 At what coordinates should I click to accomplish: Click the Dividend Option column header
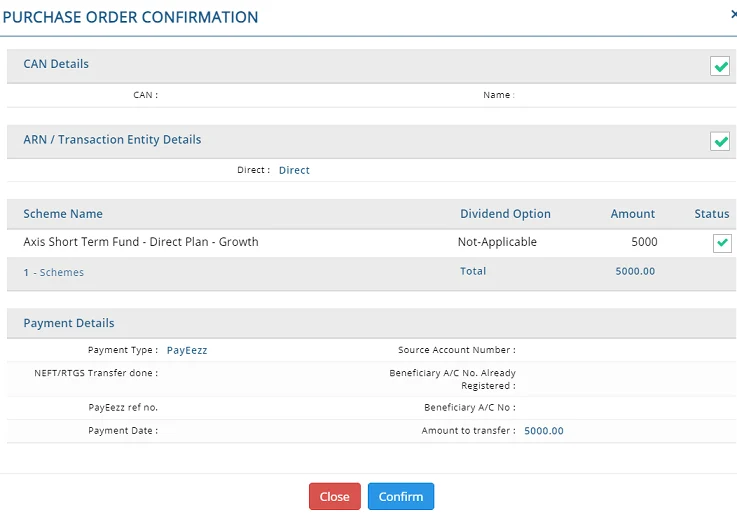coord(505,214)
